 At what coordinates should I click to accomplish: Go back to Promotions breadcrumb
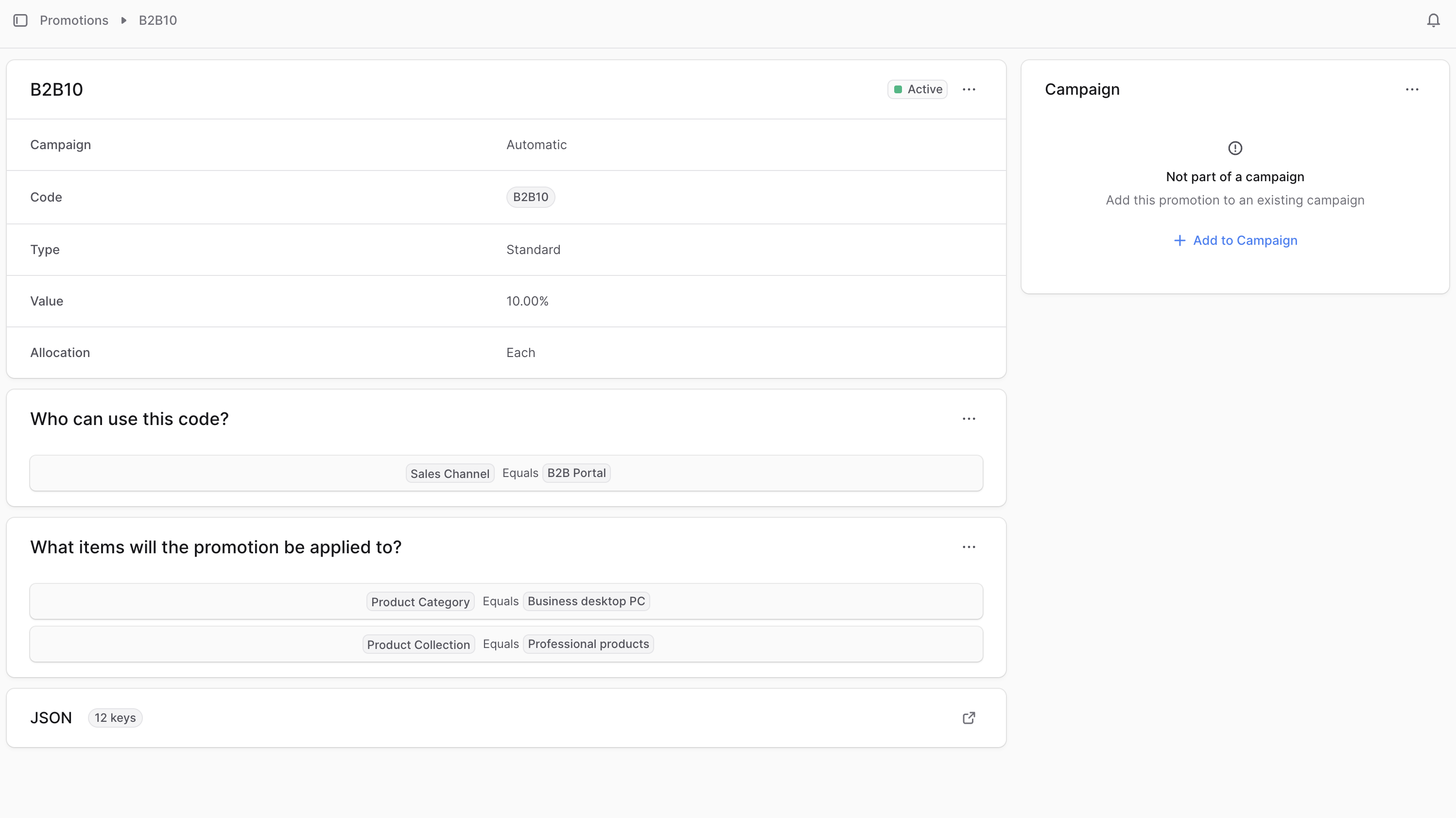74,20
